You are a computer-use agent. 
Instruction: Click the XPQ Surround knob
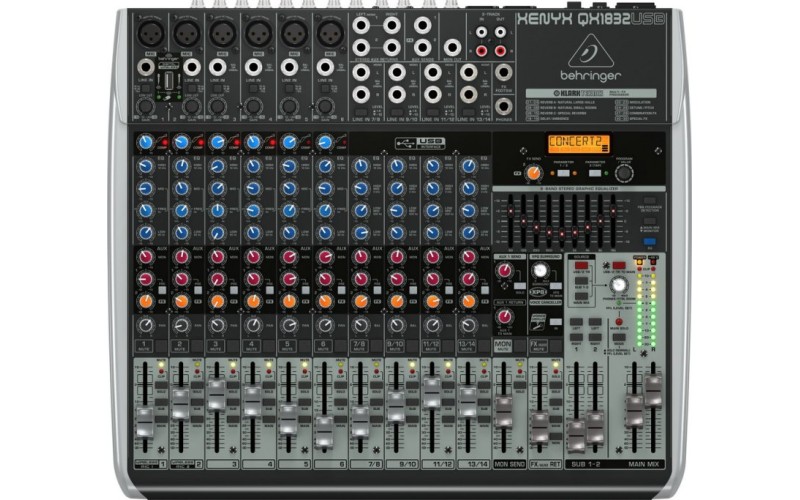coord(539,270)
